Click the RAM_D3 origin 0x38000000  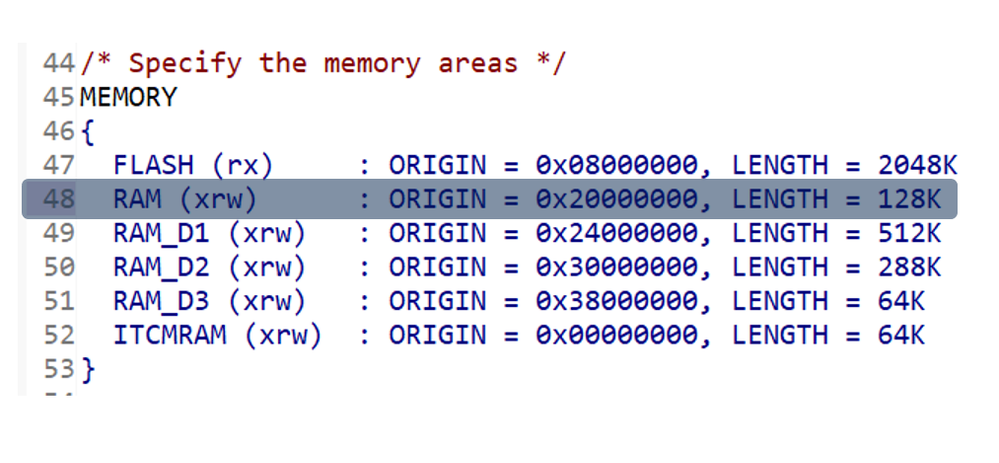[x=617, y=301]
